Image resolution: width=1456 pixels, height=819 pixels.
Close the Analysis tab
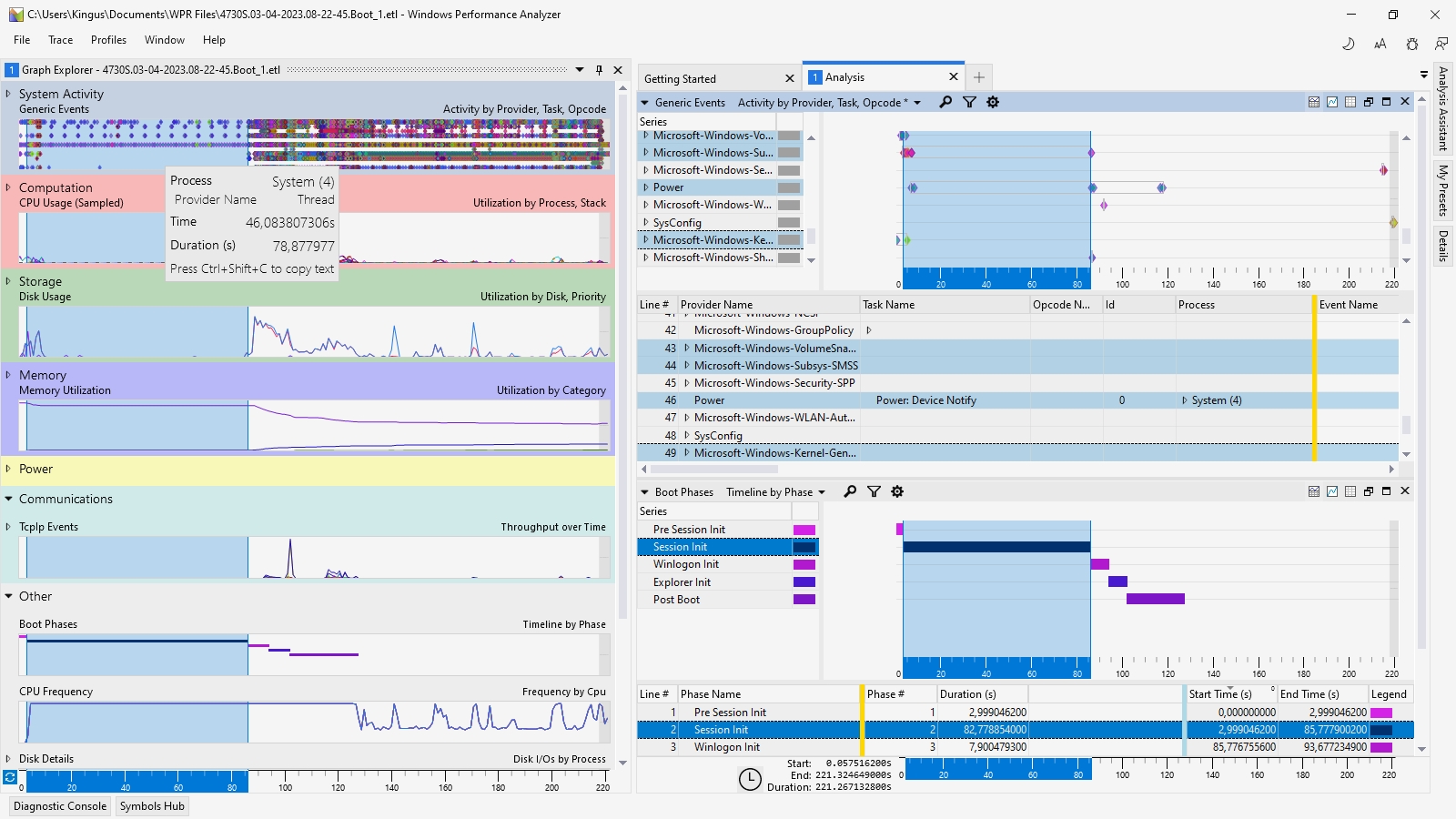coord(954,77)
